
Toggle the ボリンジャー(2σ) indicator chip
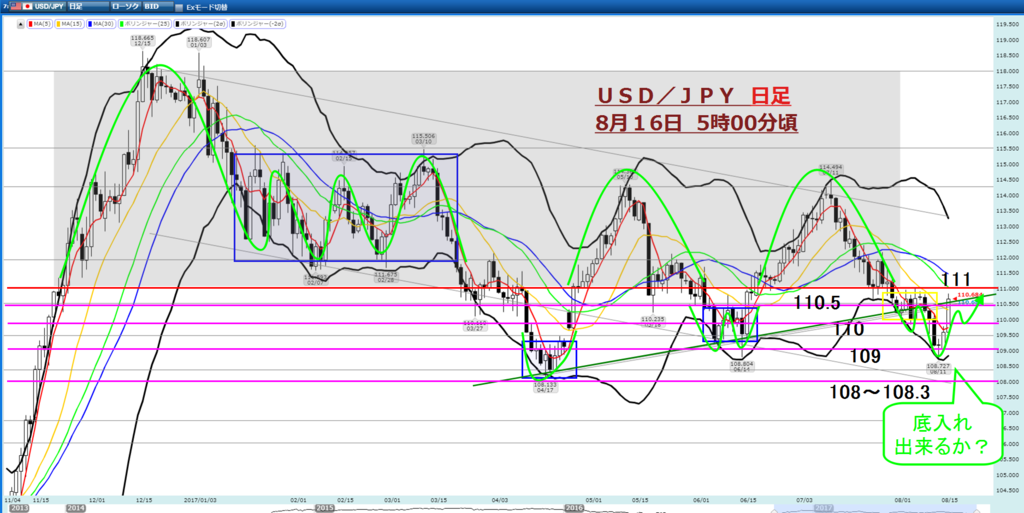(201, 24)
